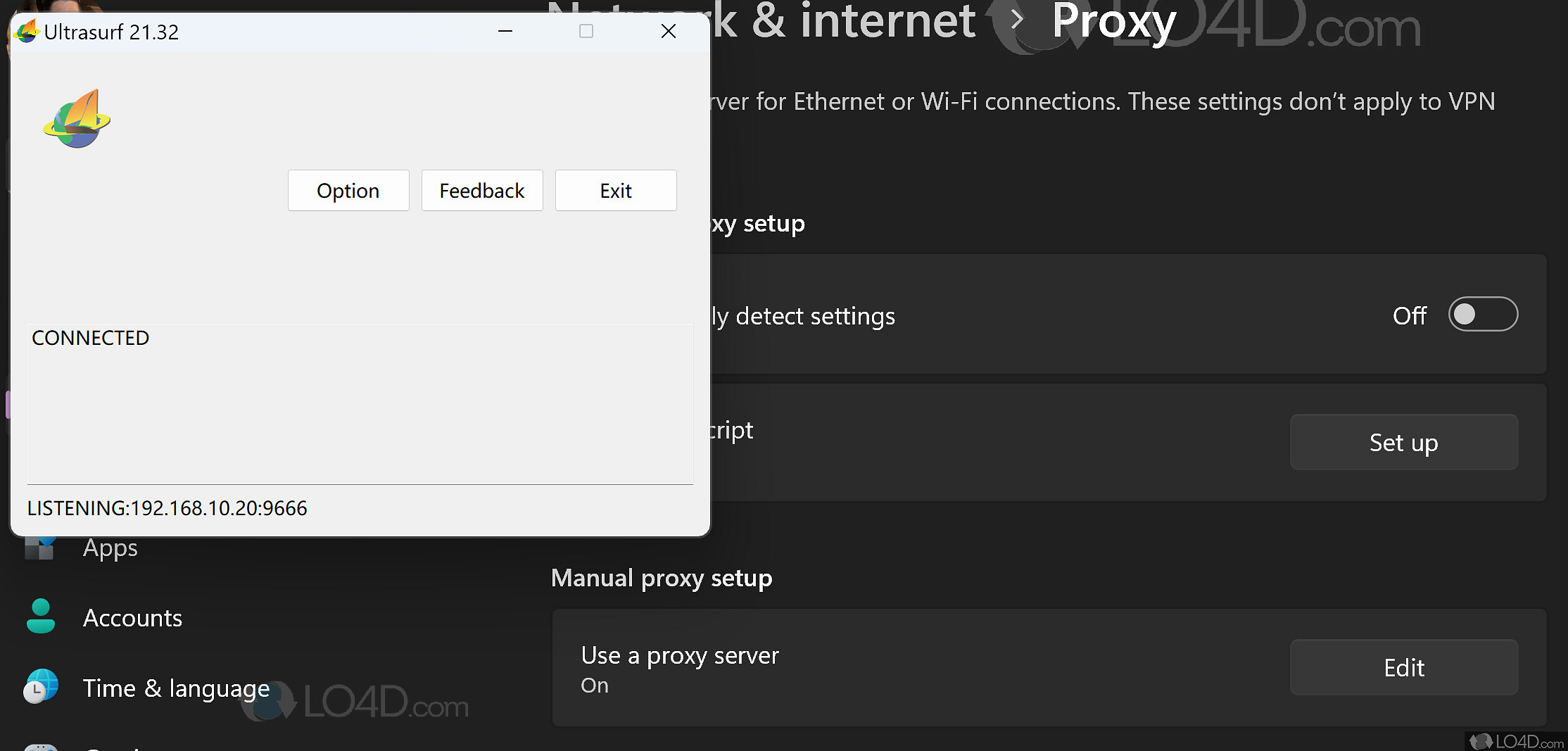Minimize the Ultrasurf window
Screen dimensions: 1568x751
click(505, 32)
